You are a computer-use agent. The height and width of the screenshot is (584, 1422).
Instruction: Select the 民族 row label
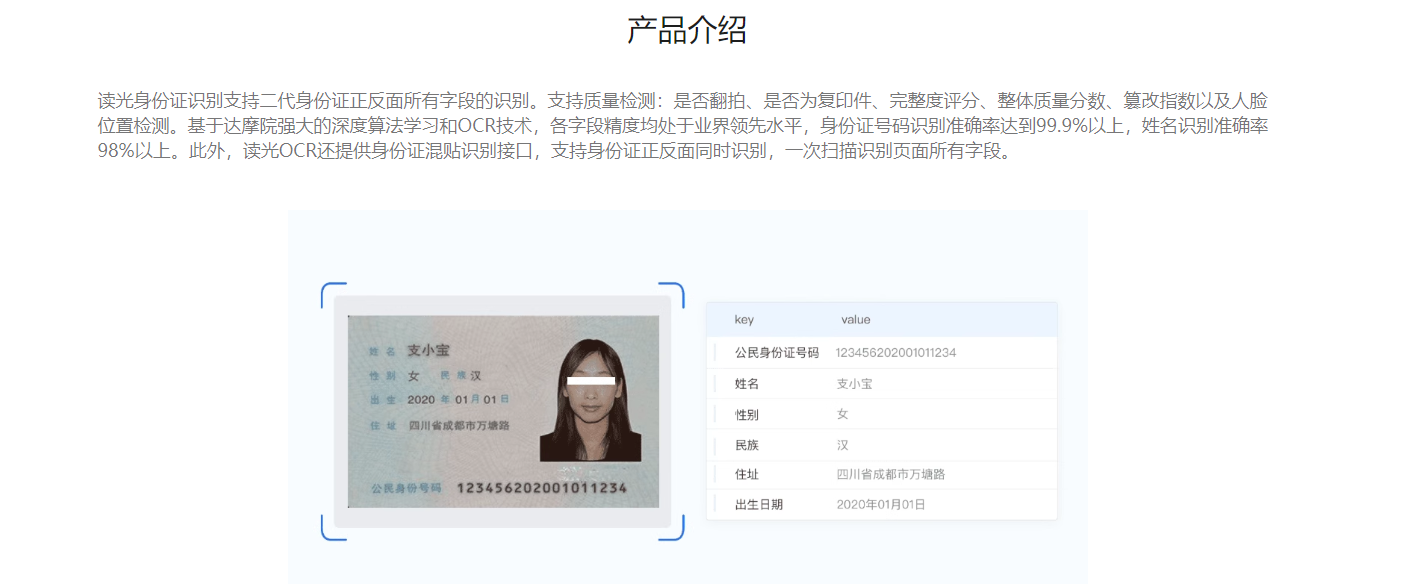[747, 445]
